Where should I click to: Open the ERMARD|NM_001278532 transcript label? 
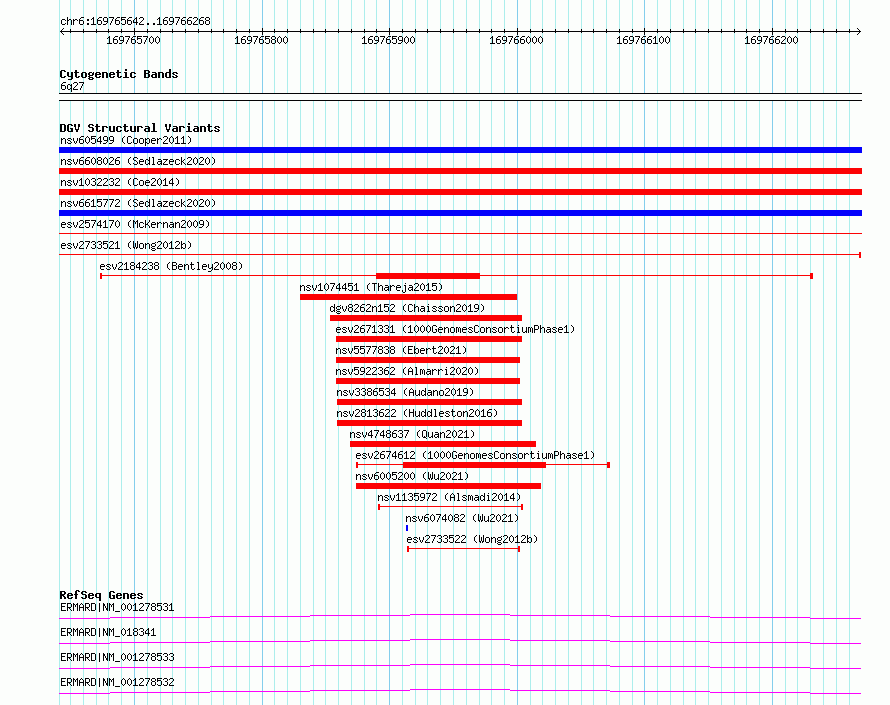pyautogui.click(x=117, y=682)
